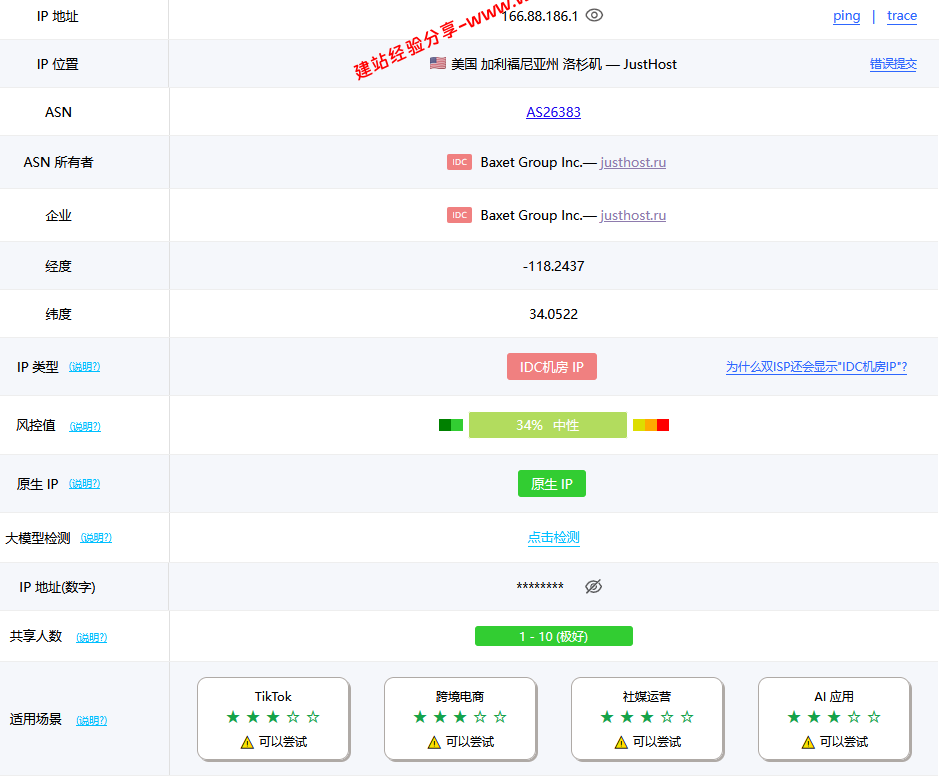Click warning icon in 跨境电商 card
The image size is (940, 776).
pos(434,742)
